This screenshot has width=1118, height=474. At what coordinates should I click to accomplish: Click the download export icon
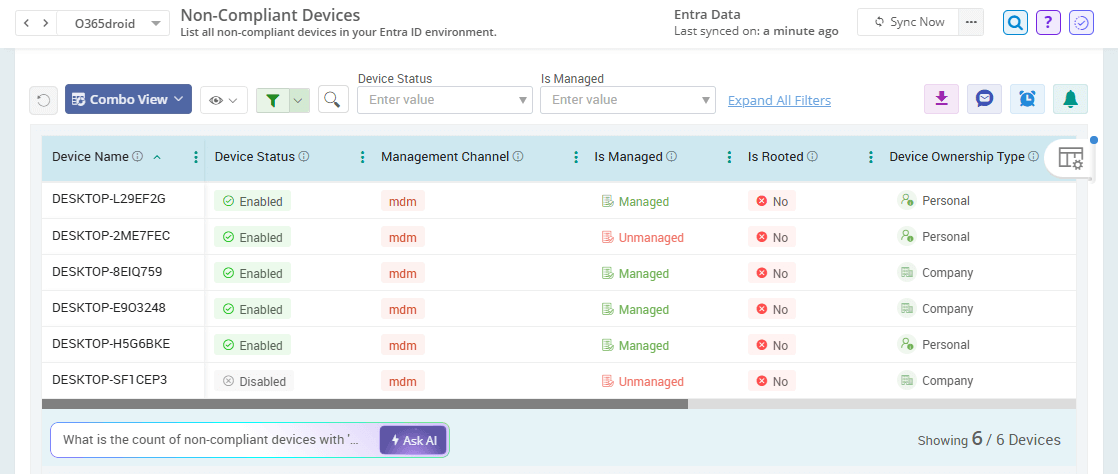pyautogui.click(x=942, y=99)
